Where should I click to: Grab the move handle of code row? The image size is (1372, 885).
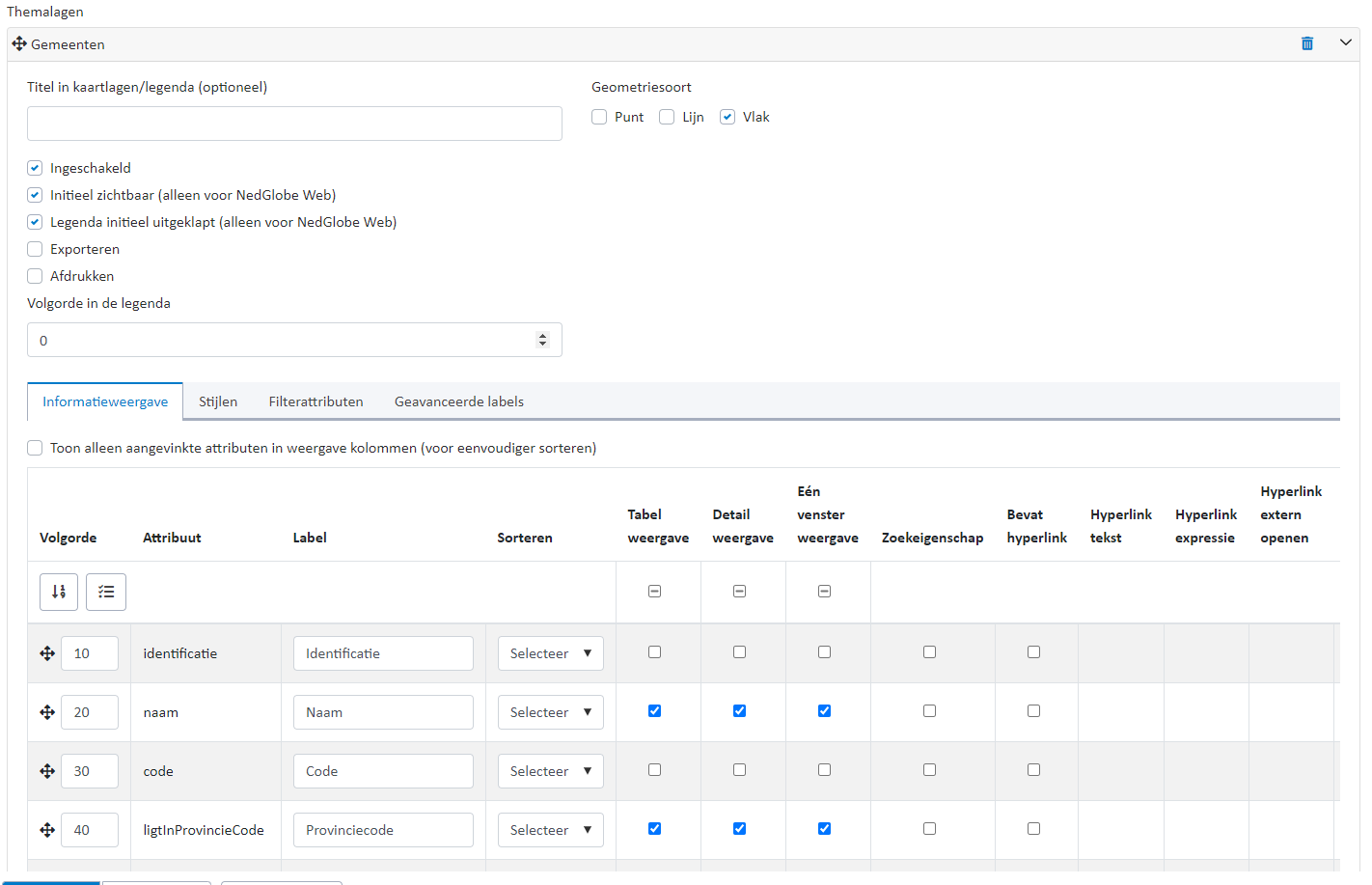(x=47, y=771)
